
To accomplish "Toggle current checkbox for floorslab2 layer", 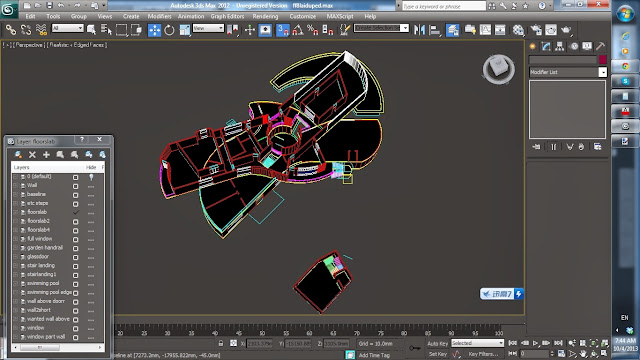I will pos(76,222).
